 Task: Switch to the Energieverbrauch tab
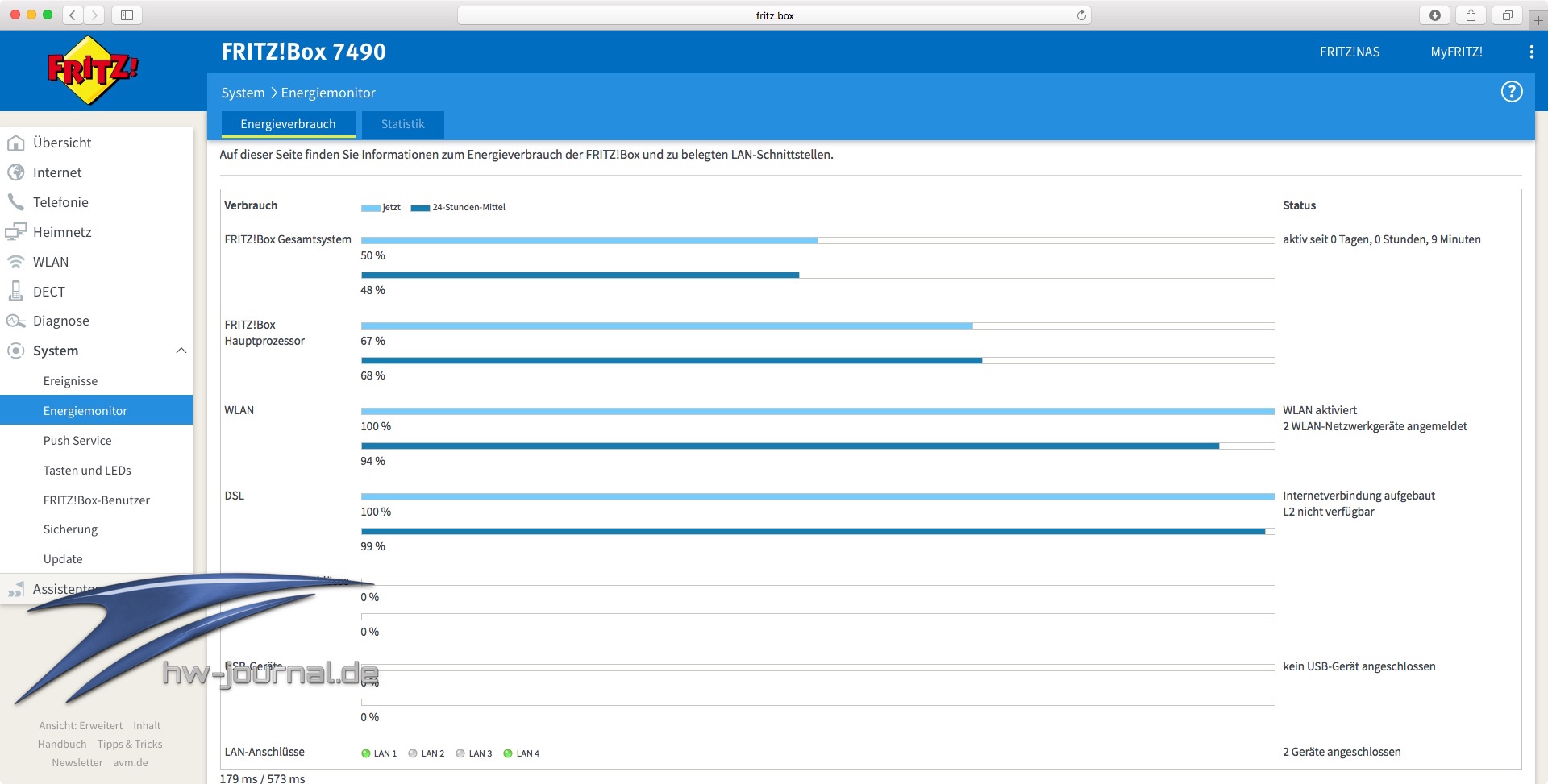click(288, 124)
